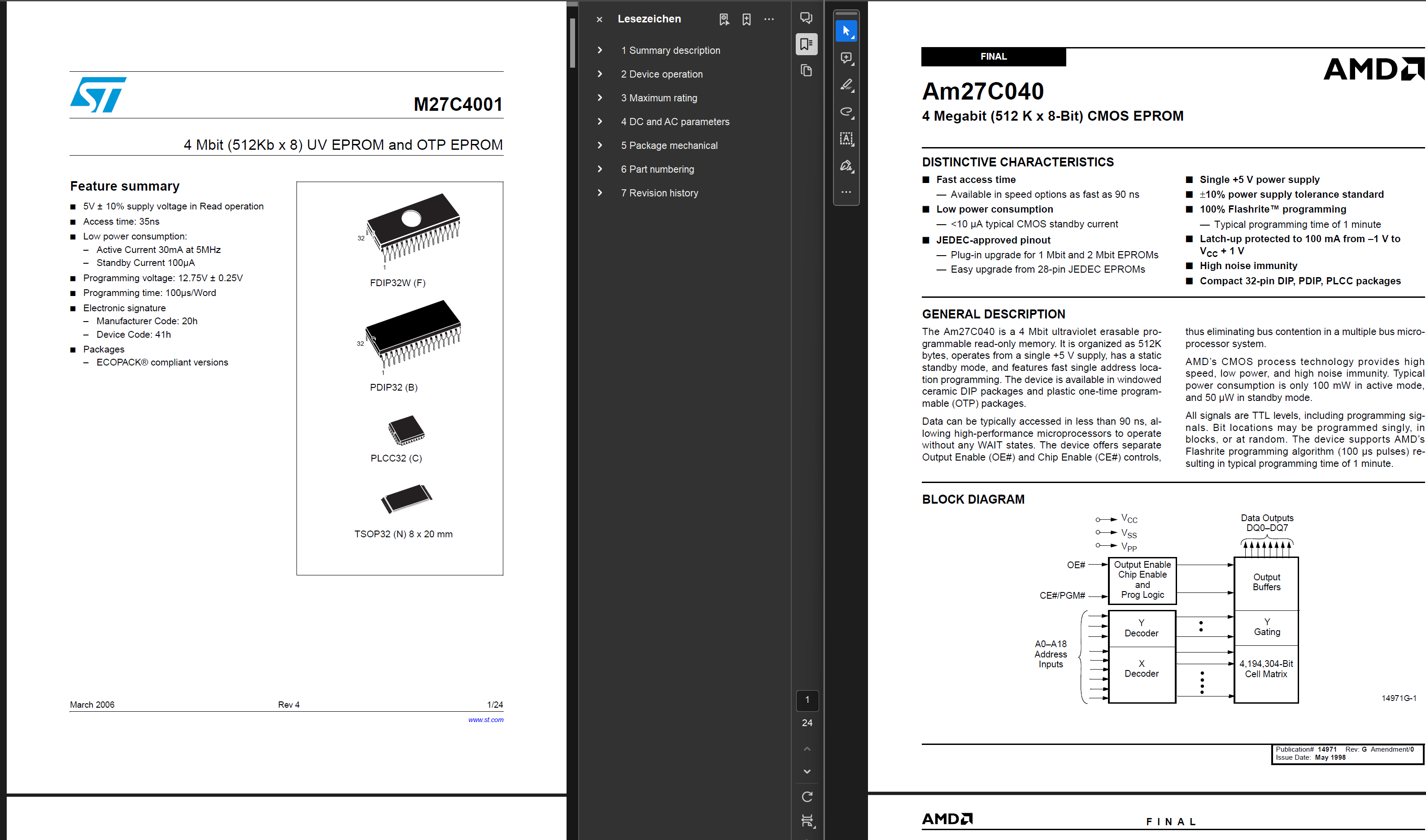This screenshot has width=1426, height=840.
Task: Select the freehand draw lasso tool
Action: click(x=846, y=112)
